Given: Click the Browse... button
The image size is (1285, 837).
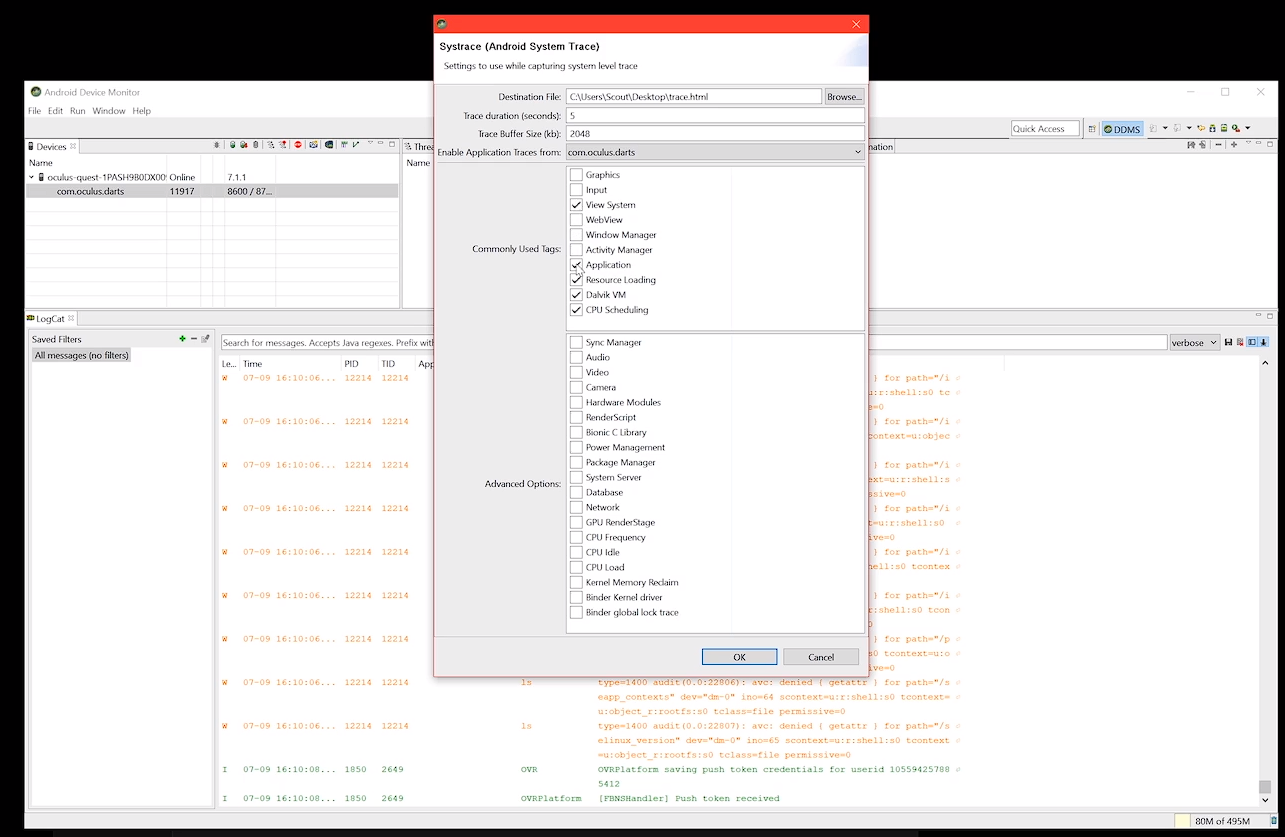Looking at the screenshot, I should click(844, 97).
